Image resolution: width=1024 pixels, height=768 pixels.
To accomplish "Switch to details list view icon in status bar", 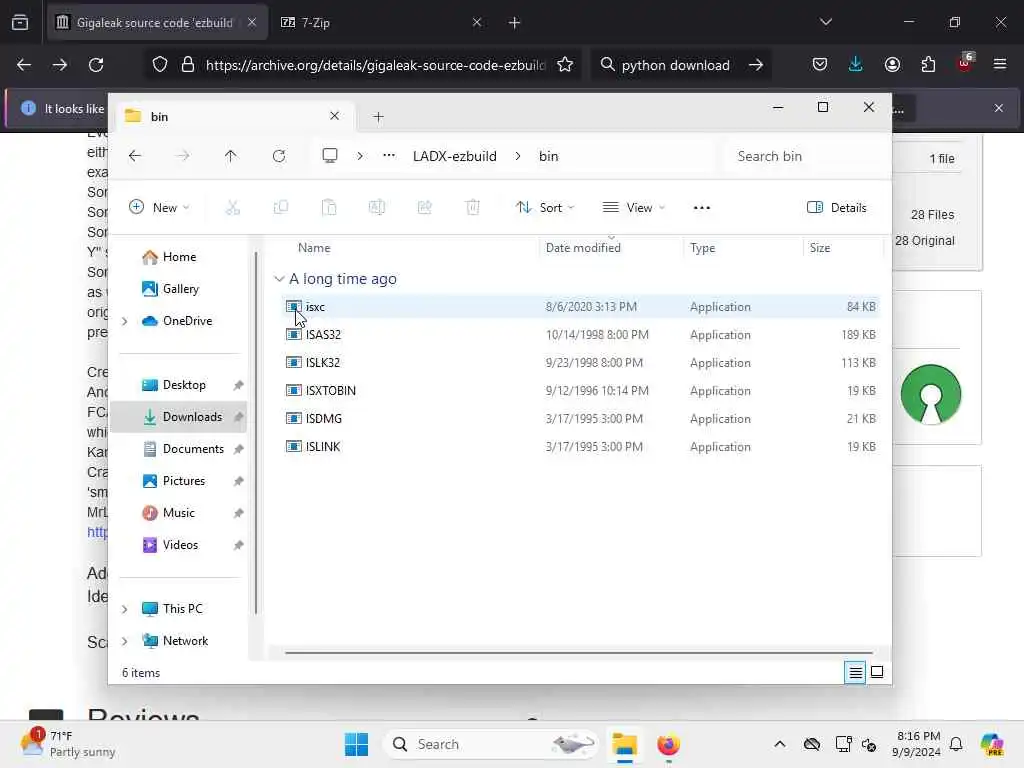I will [x=855, y=672].
